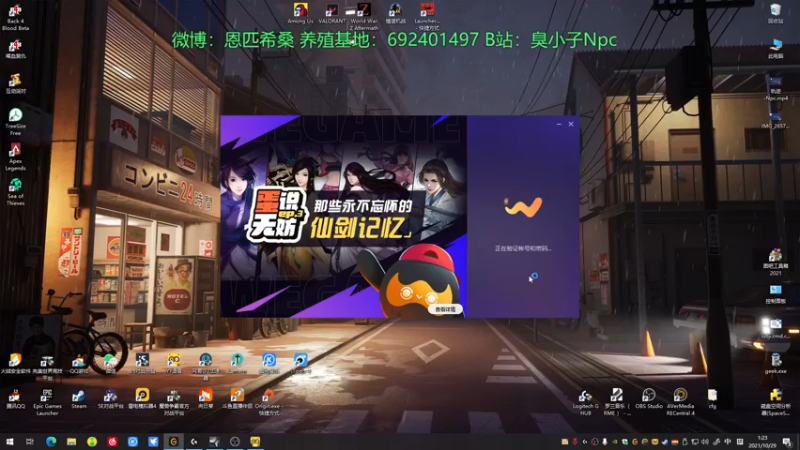Open World War Z Aftermath shortcut
The width and height of the screenshot is (800, 450).
(x=364, y=17)
